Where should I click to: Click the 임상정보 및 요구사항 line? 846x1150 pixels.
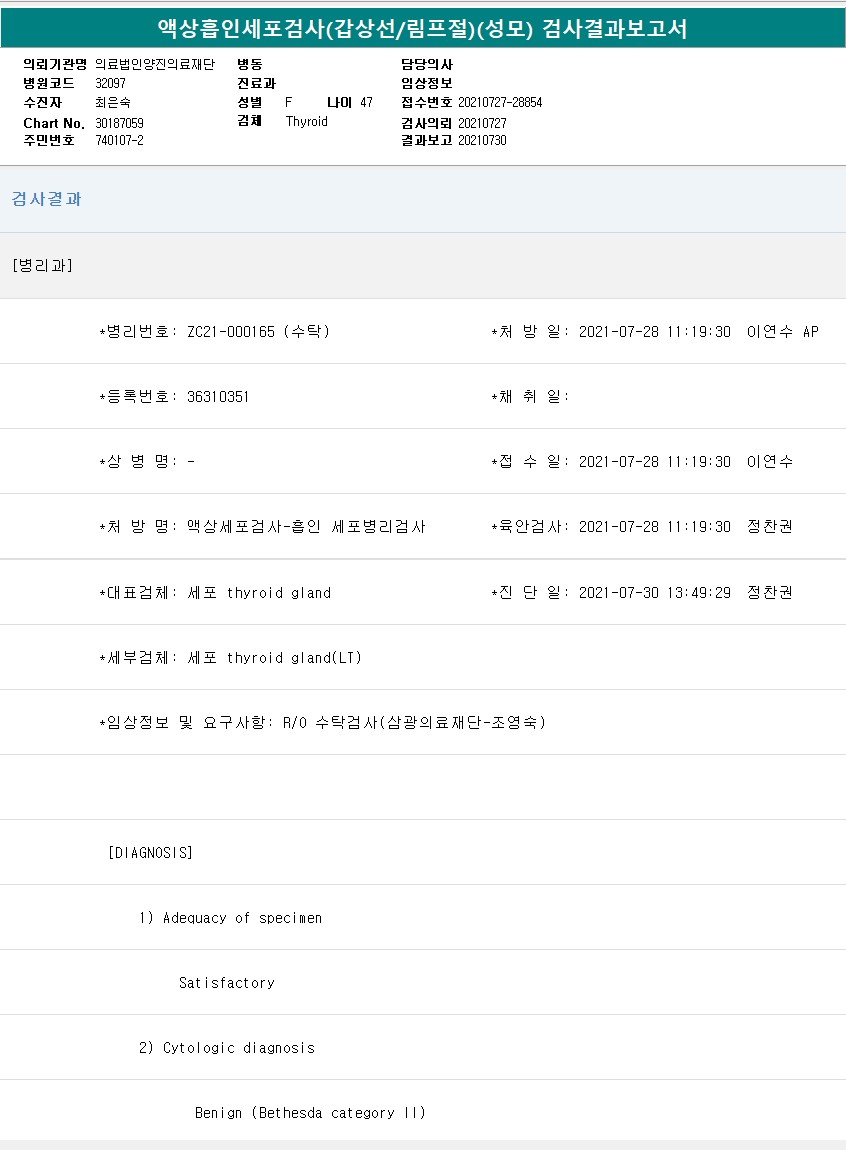pyautogui.click(x=322, y=723)
